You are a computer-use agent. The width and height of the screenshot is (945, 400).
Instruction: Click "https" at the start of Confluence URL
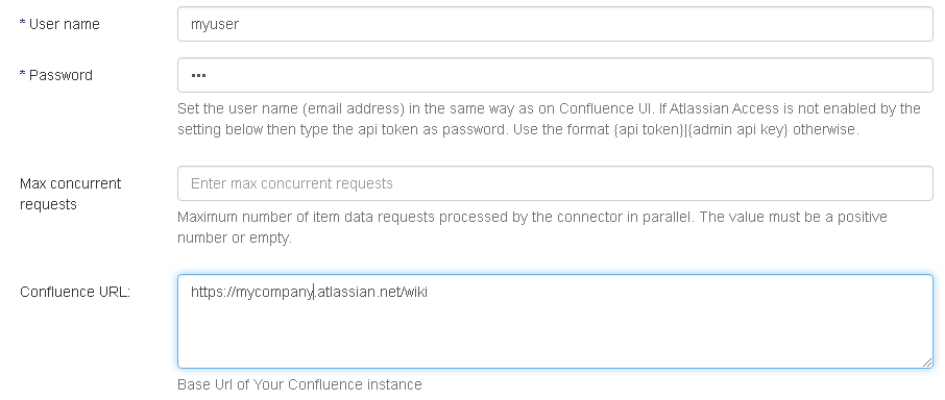click(x=204, y=292)
